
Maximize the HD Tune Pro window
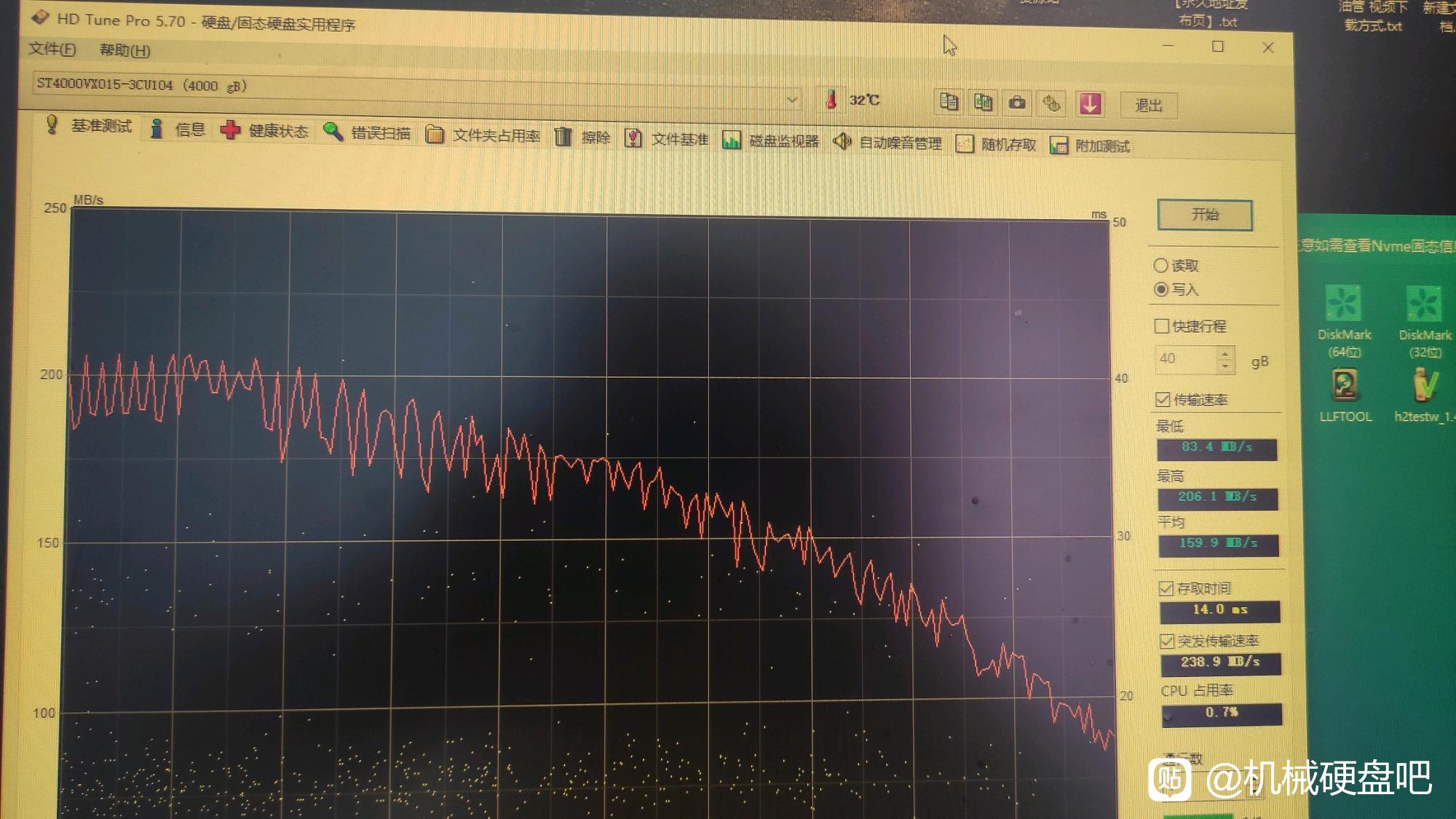pyautogui.click(x=1218, y=47)
